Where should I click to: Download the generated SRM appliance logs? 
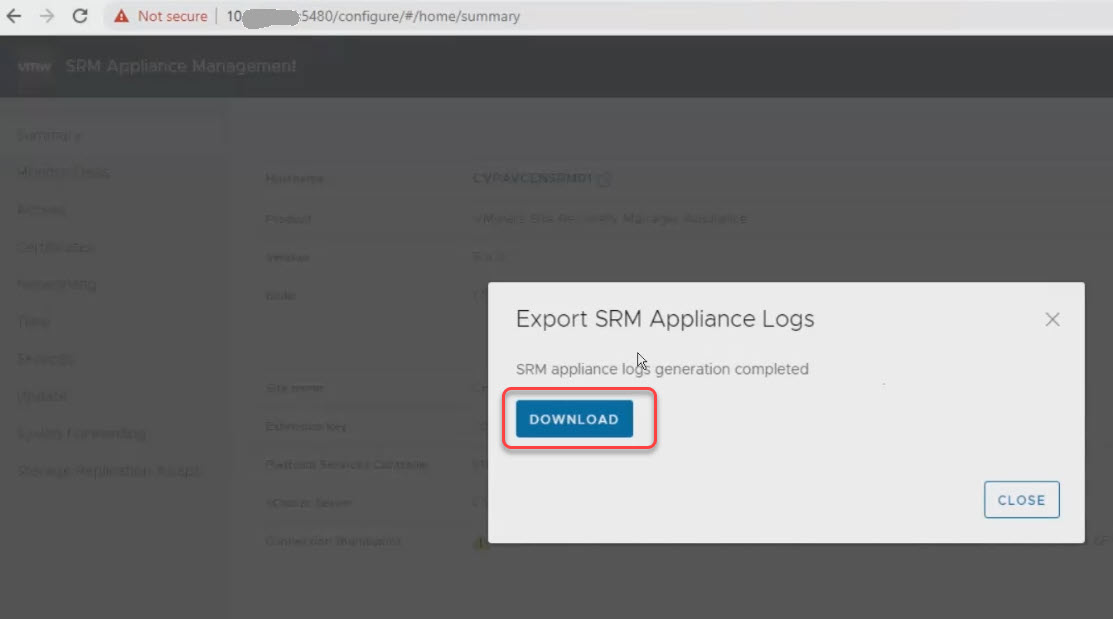[574, 419]
